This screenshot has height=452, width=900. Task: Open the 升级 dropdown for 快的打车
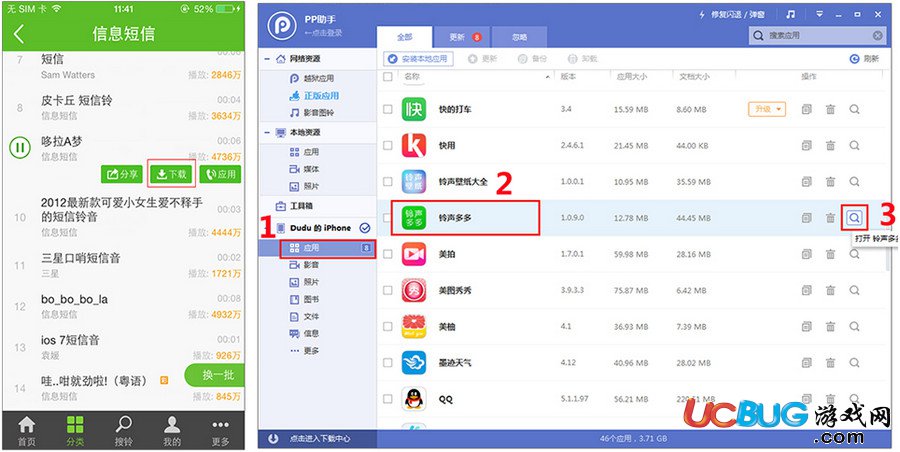click(767, 109)
